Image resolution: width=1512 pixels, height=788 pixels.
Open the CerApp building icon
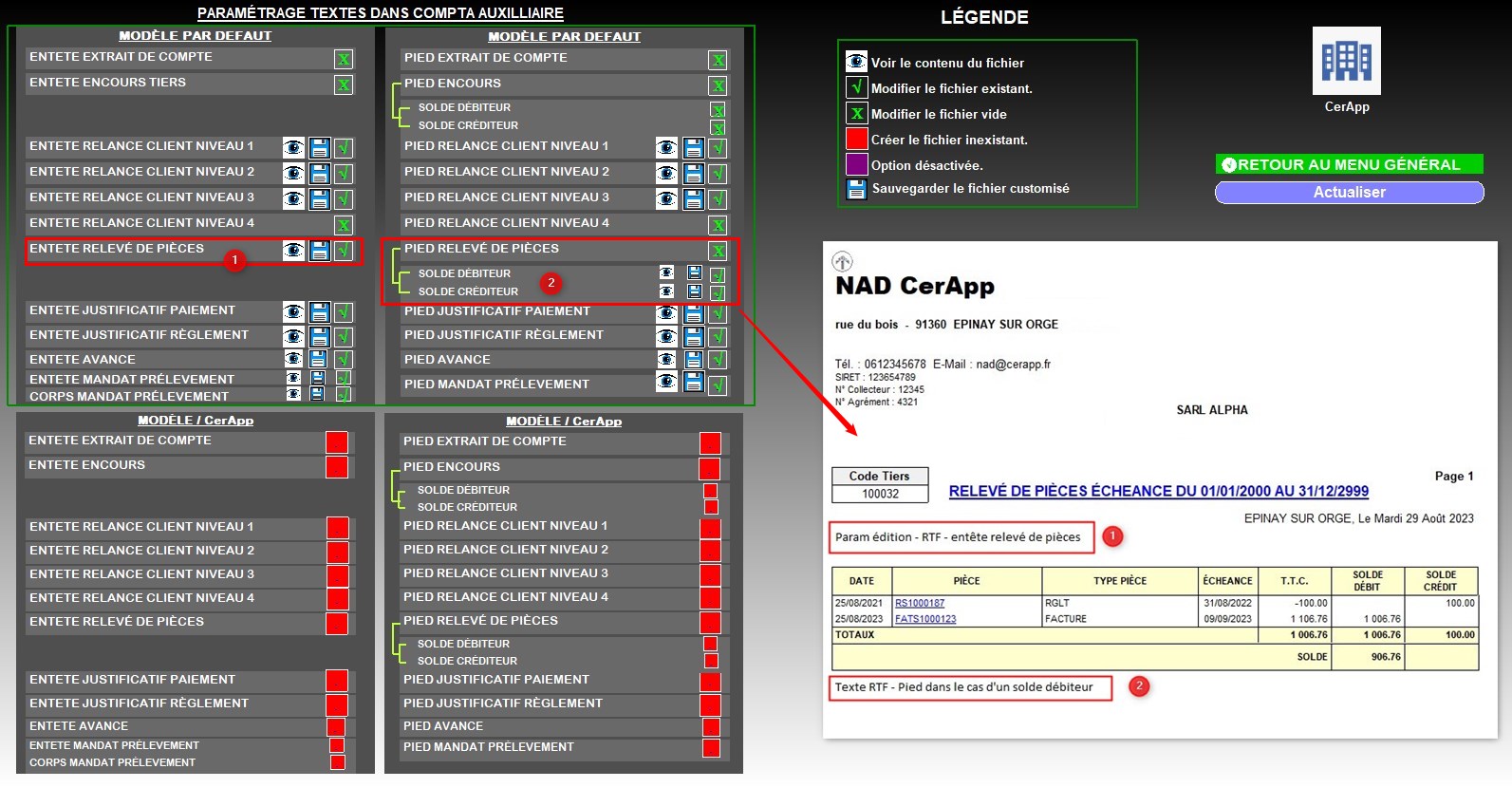(1346, 61)
